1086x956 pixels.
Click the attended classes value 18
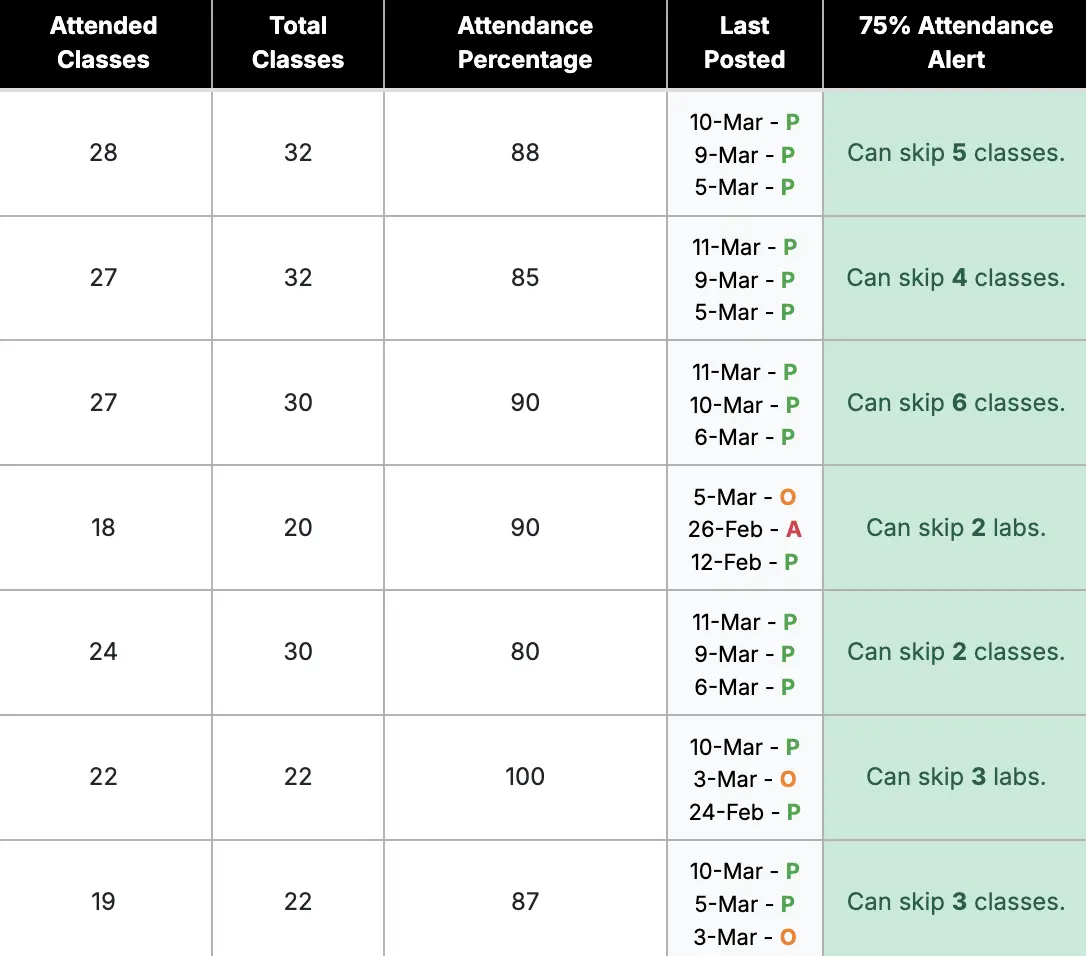click(x=104, y=528)
